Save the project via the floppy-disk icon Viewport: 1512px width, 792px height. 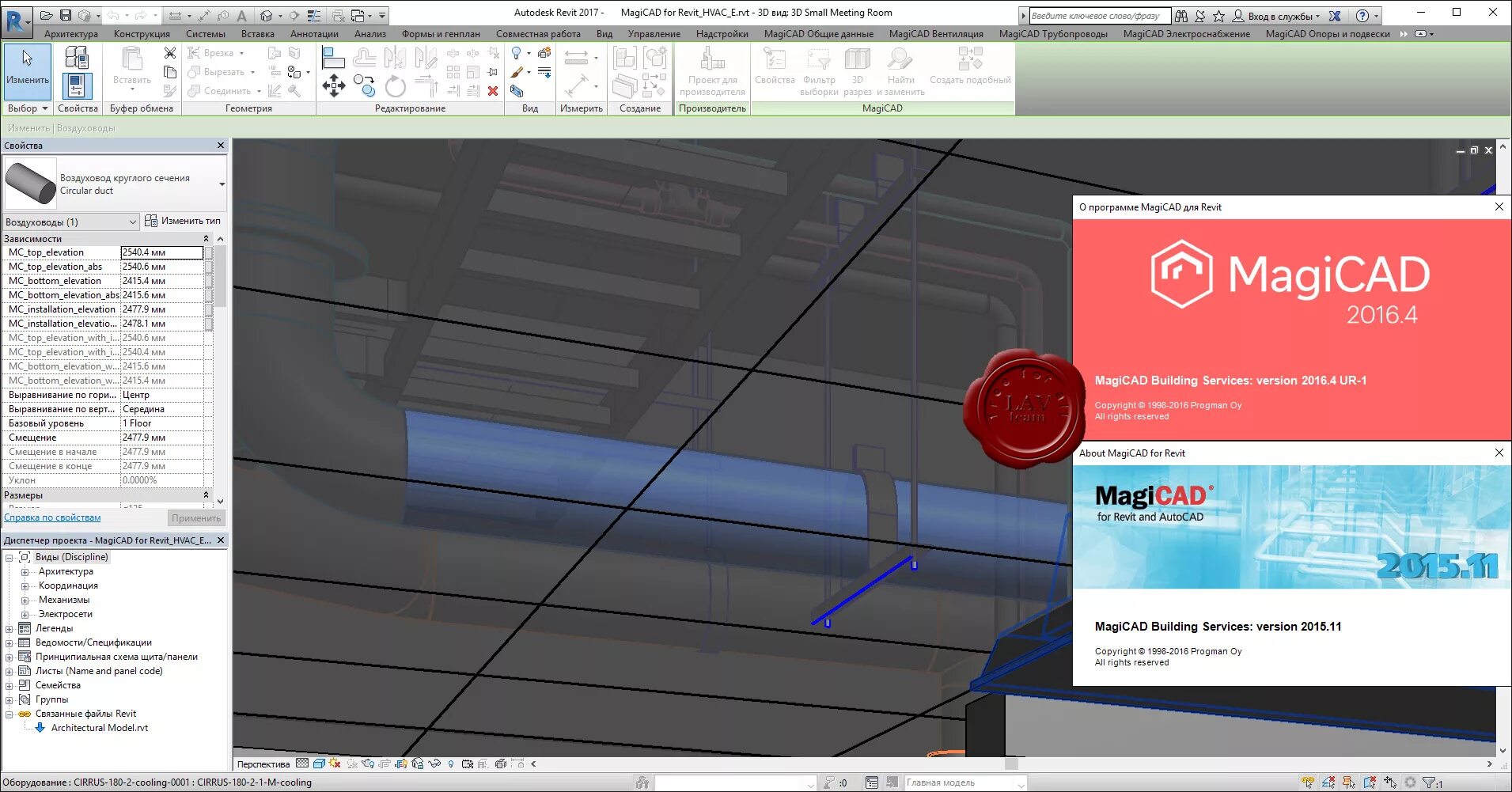(x=66, y=15)
